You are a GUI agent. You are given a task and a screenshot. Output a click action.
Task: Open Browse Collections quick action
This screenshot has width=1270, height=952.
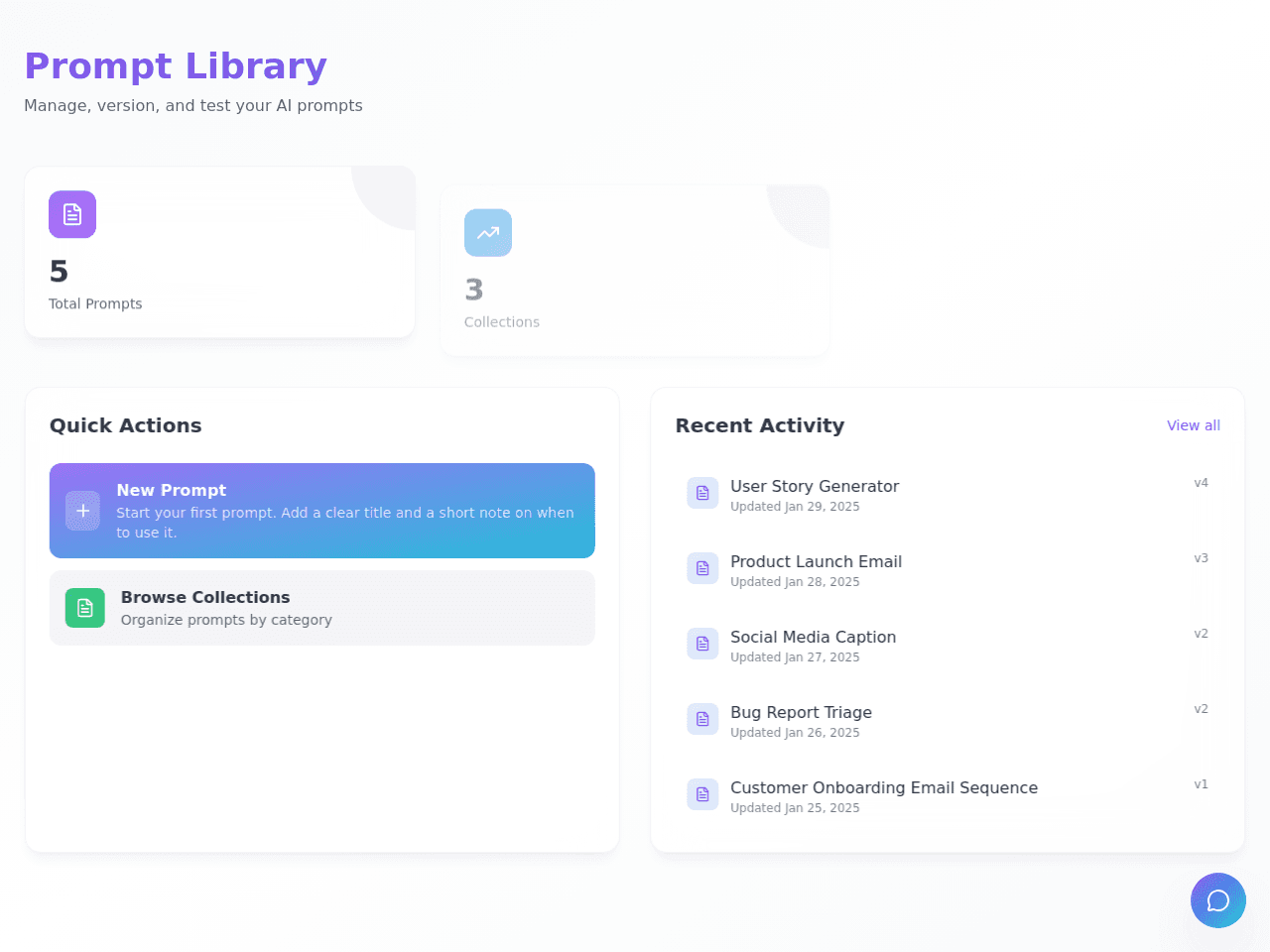[x=322, y=608]
